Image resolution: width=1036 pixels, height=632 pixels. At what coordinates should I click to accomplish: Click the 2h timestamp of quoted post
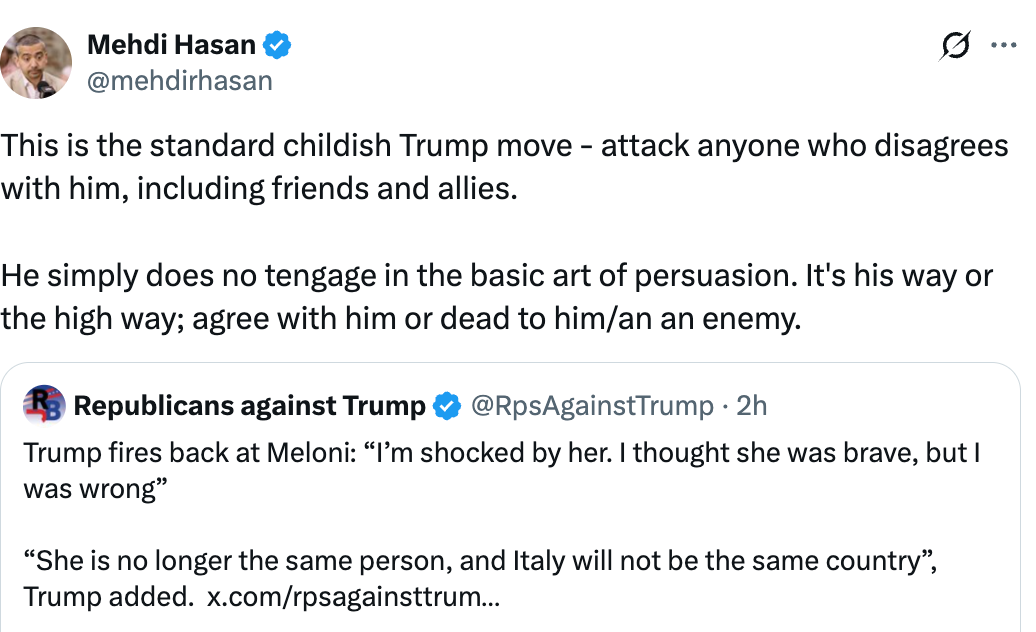751,405
